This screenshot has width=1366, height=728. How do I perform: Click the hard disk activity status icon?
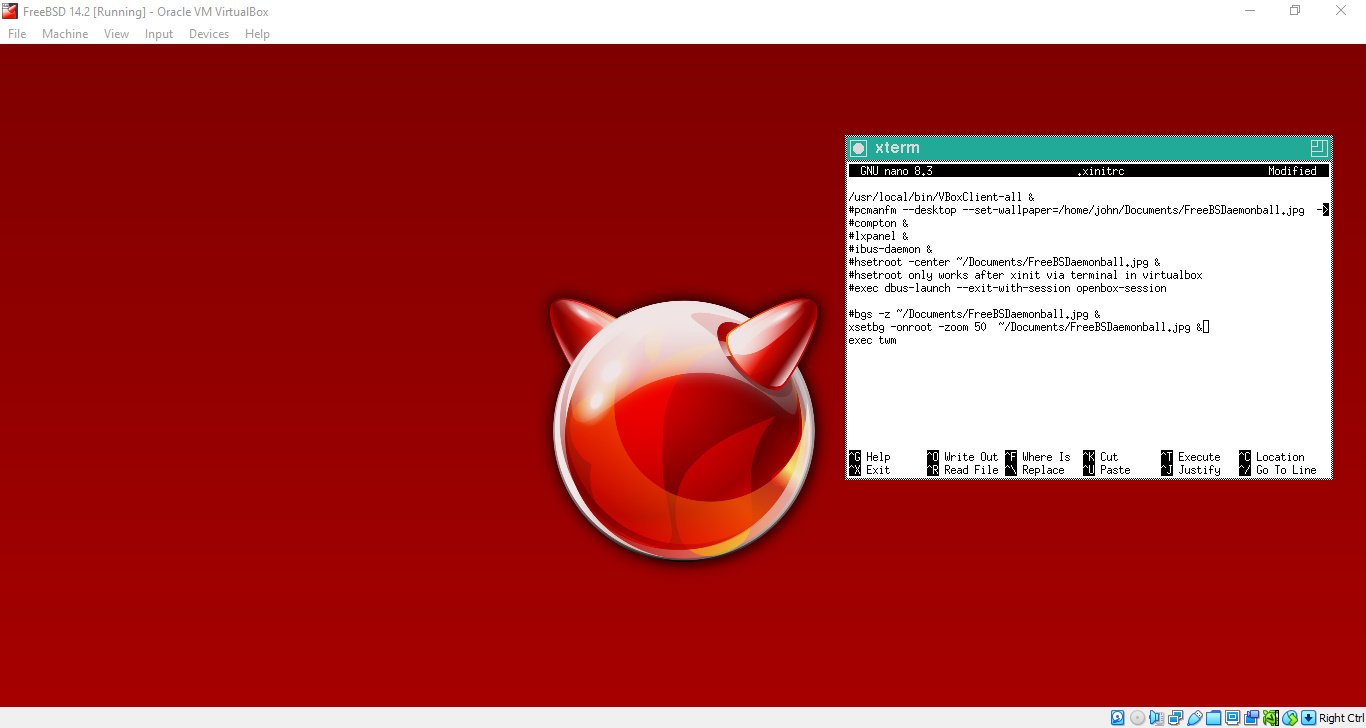pyautogui.click(x=1118, y=718)
